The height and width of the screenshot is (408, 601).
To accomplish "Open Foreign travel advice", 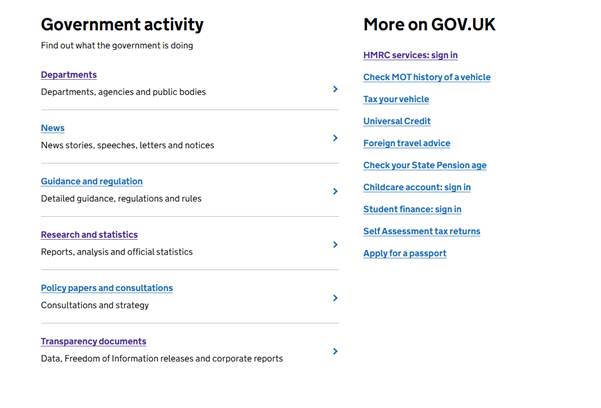I will click(407, 143).
